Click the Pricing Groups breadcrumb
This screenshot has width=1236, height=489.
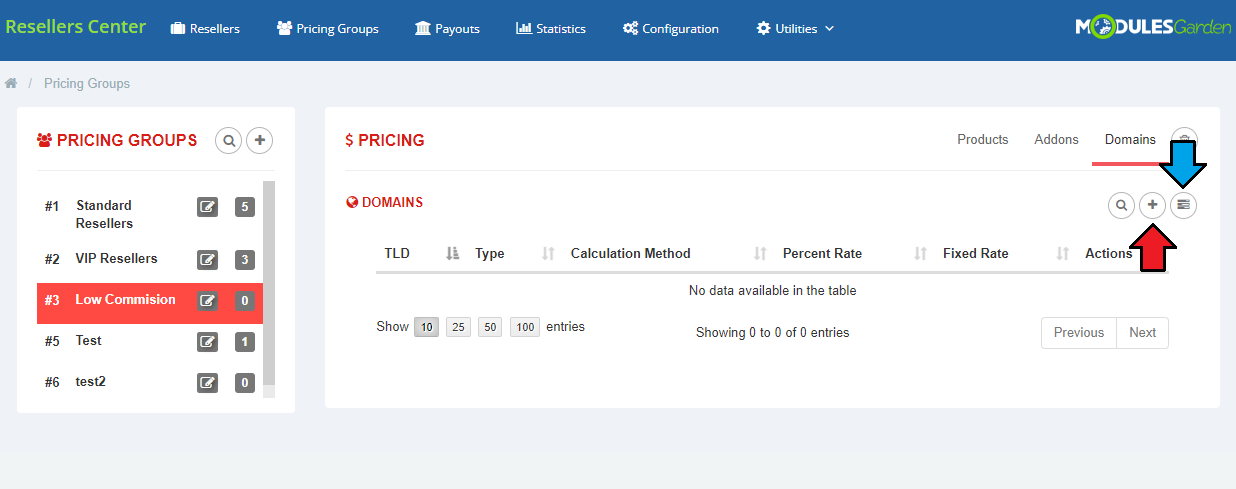point(87,83)
